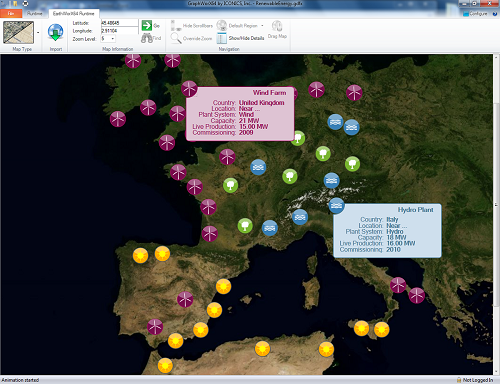Click the wind marker at Cornwall's tip

167,143
